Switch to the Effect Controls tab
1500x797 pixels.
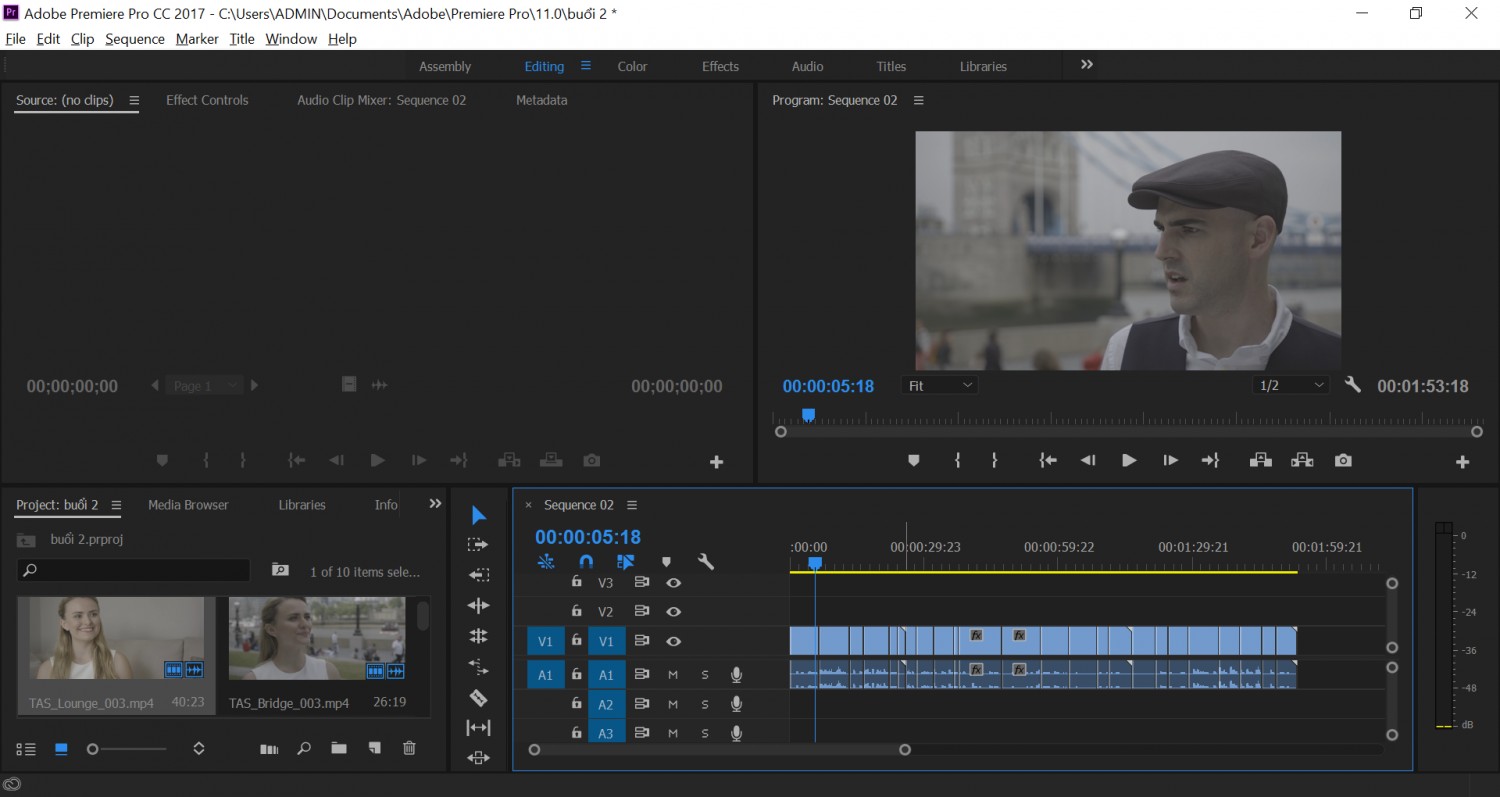pos(207,100)
